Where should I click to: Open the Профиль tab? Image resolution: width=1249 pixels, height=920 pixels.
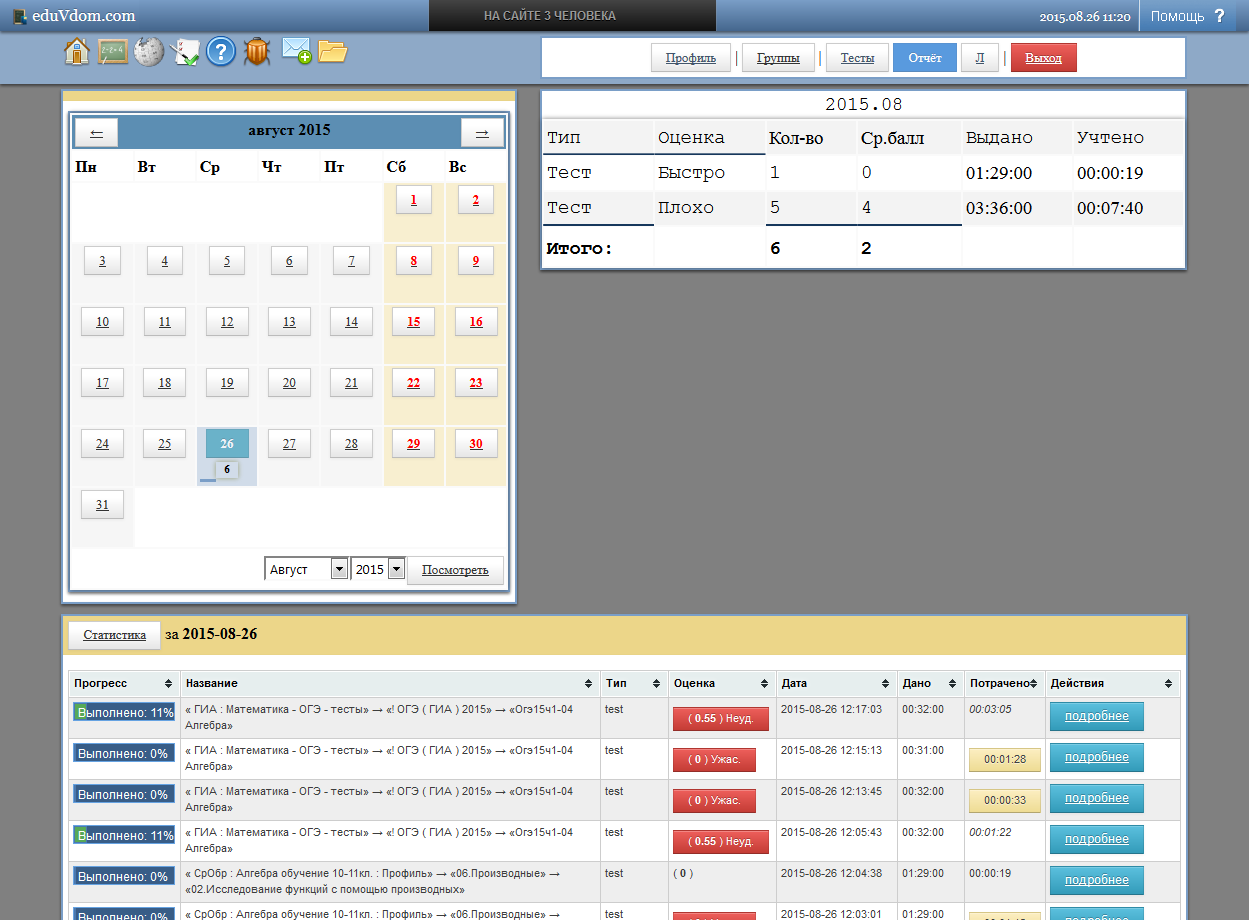pyautogui.click(x=691, y=58)
